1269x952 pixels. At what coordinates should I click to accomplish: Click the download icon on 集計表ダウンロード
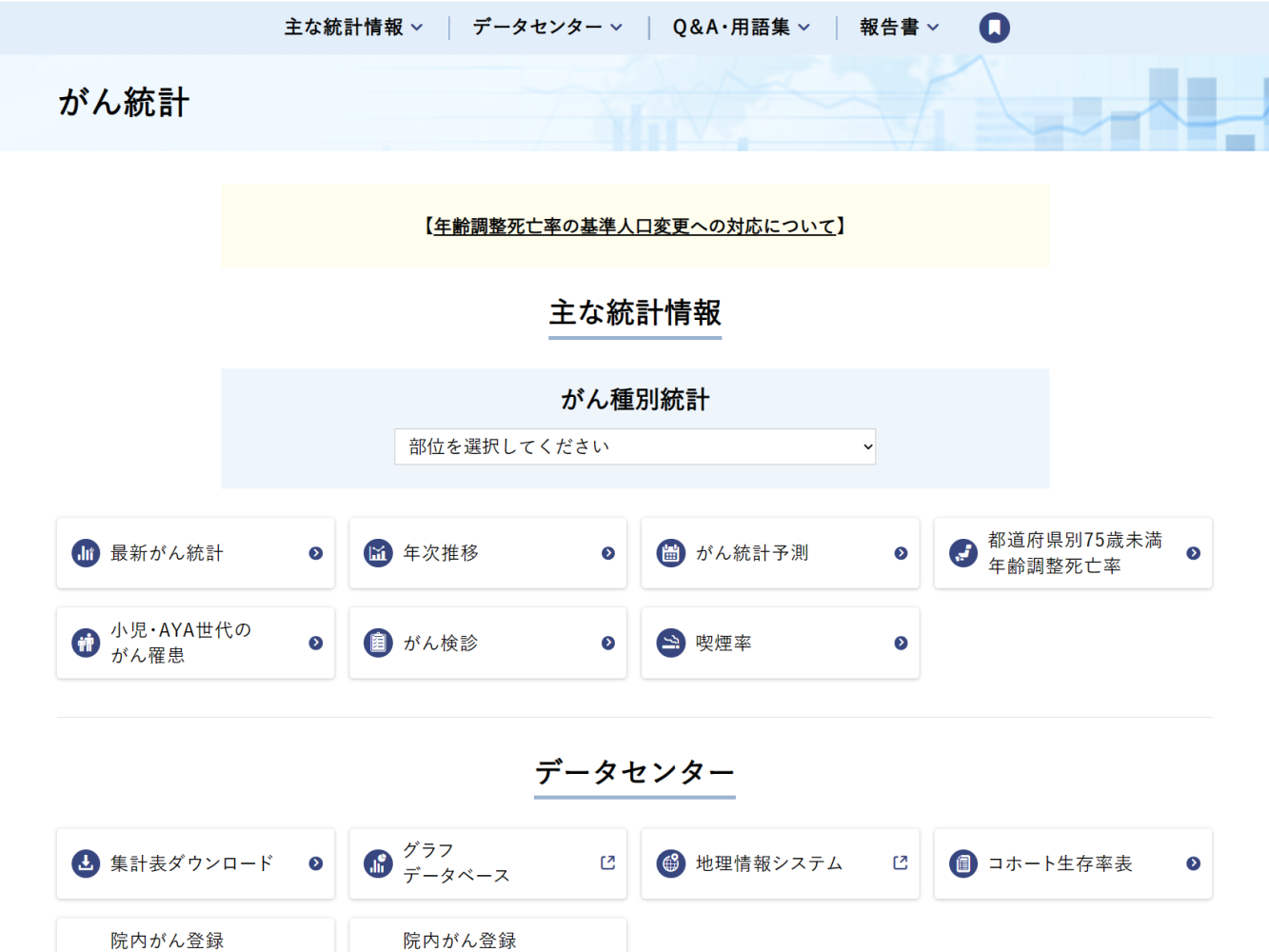click(86, 863)
